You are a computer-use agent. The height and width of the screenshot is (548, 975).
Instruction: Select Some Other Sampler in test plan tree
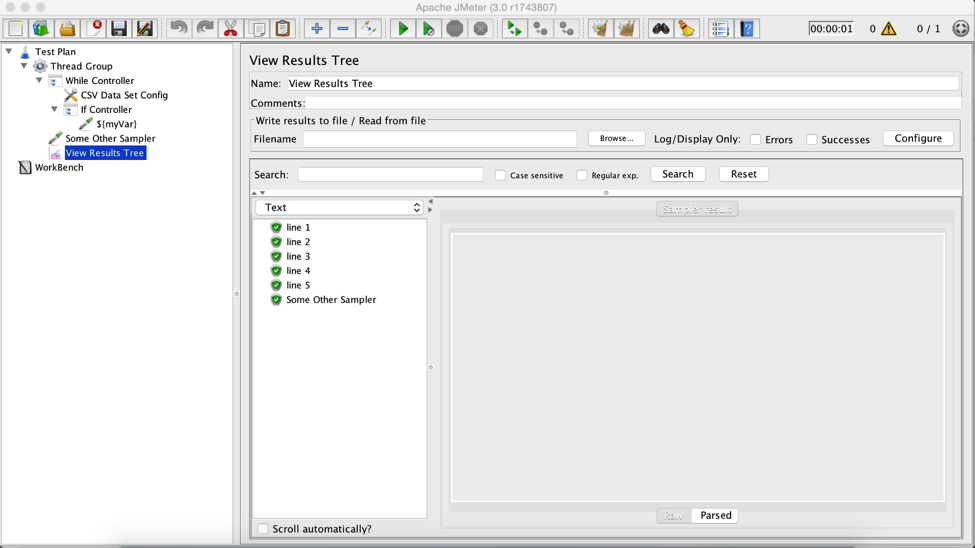[x=110, y=138]
